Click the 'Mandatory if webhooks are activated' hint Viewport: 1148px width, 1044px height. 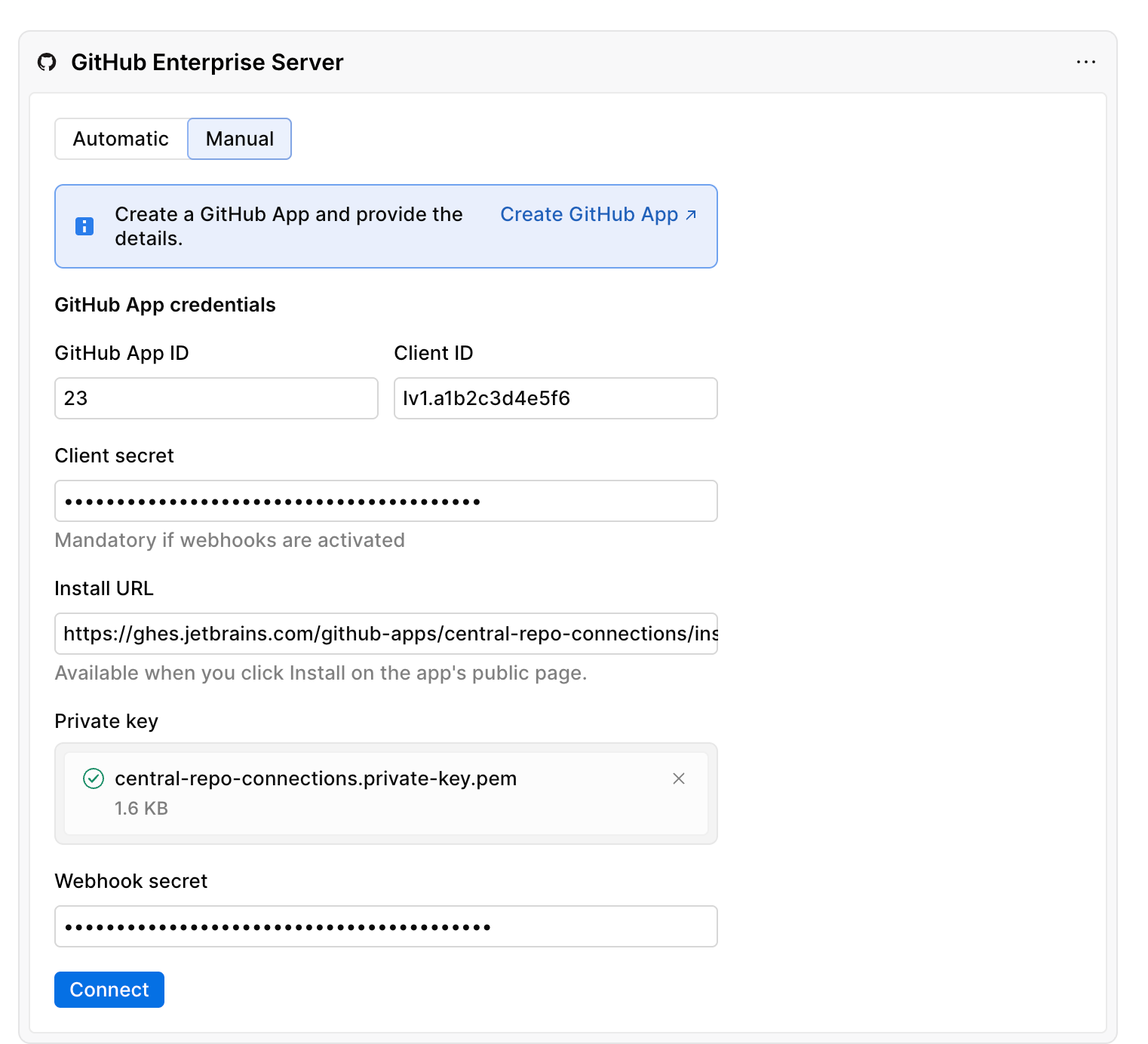point(230,540)
